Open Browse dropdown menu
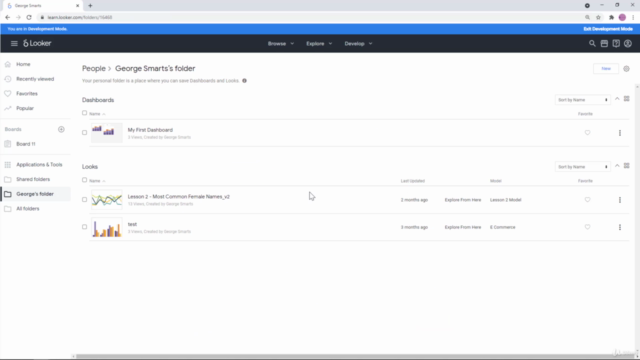This screenshot has width=640, height=360. click(x=281, y=44)
